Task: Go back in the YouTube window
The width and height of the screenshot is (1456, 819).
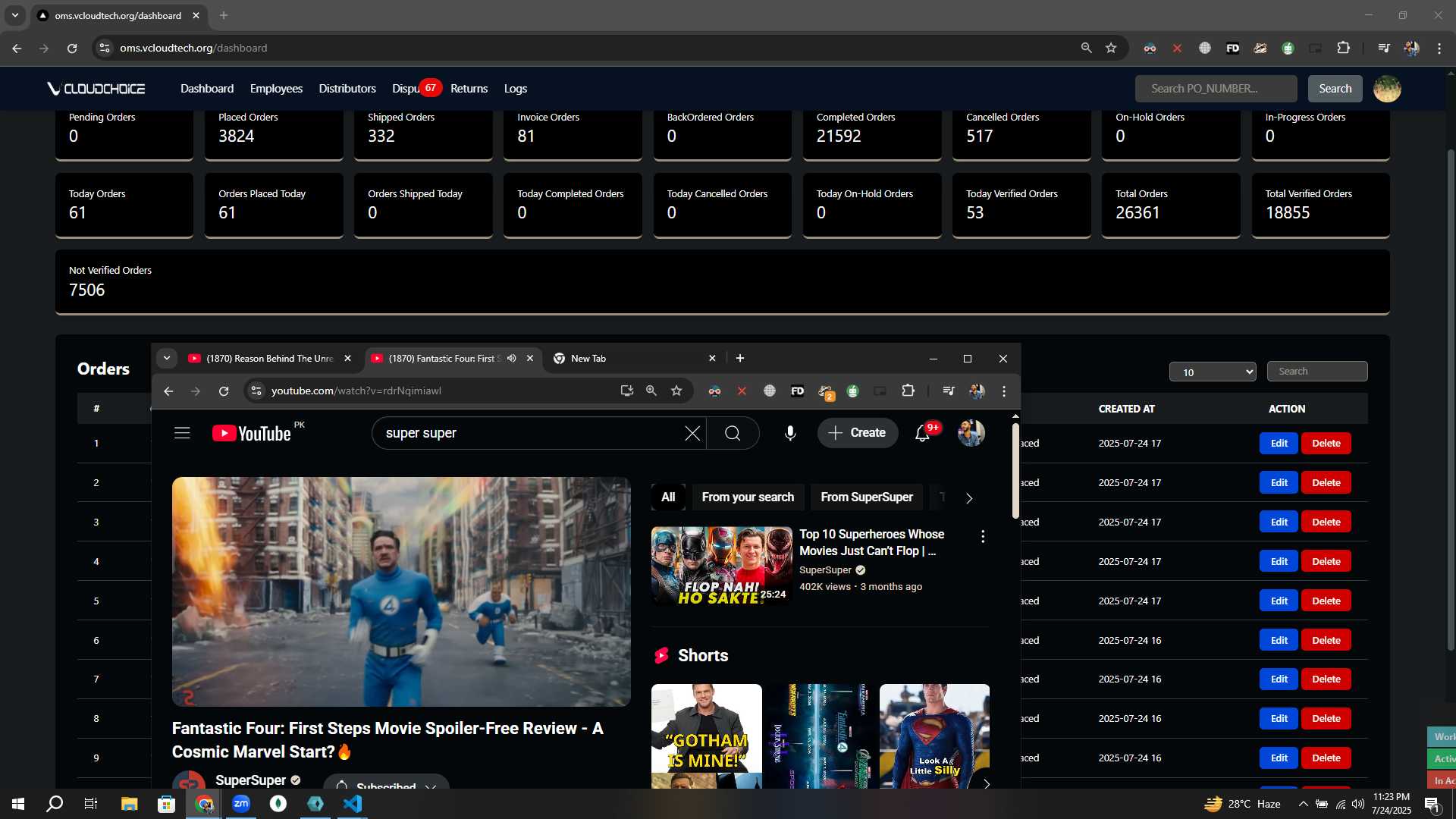Action: click(168, 391)
